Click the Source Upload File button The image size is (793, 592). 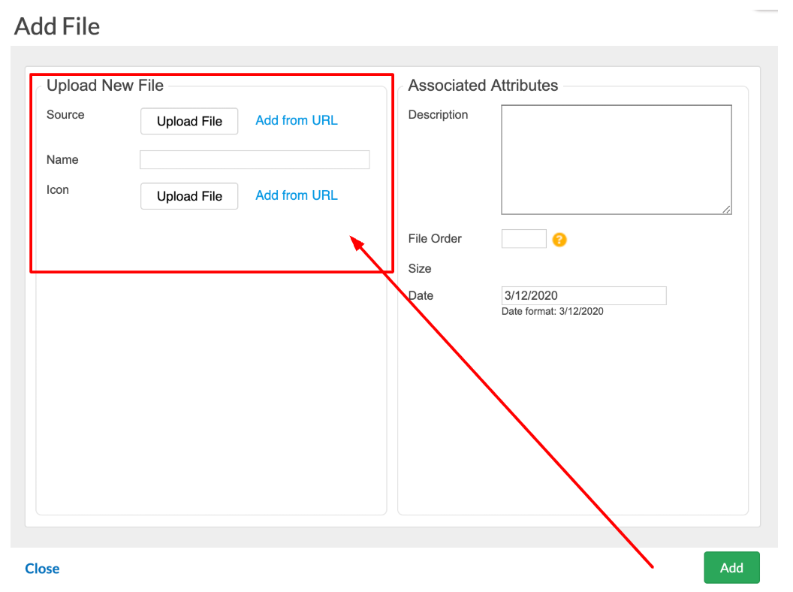[x=189, y=121]
